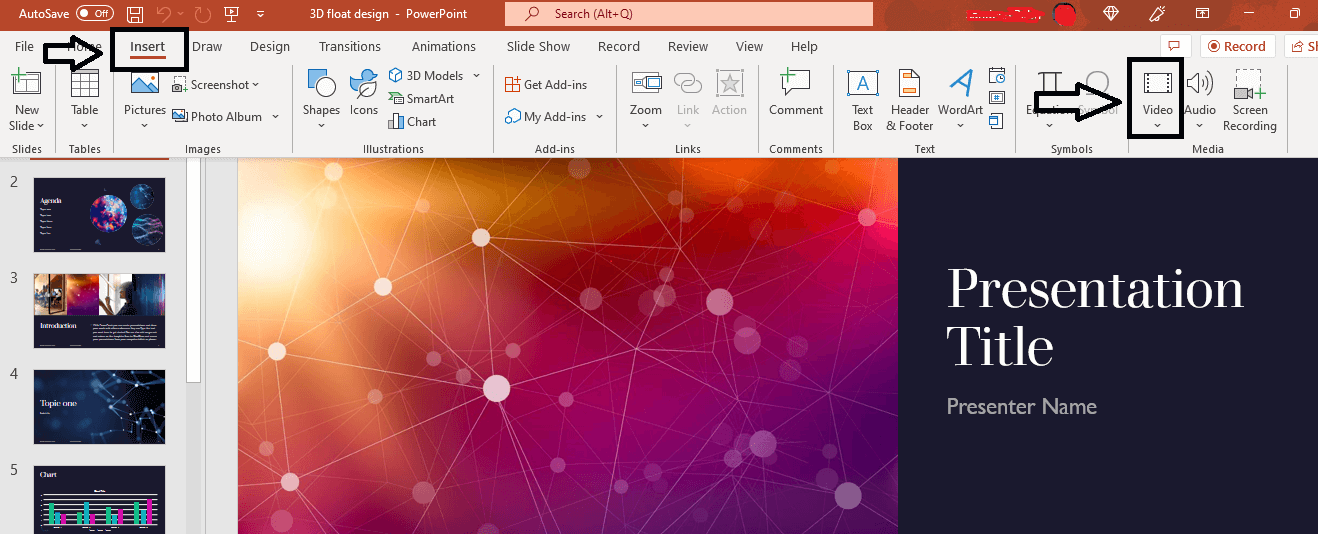Toggle the AutoSave switch
The width and height of the screenshot is (1318, 534).
pos(95,14)
